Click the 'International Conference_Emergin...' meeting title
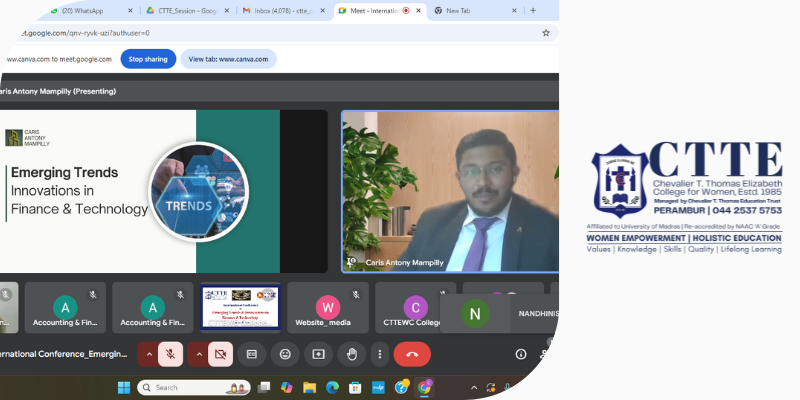 pos(63,354)
